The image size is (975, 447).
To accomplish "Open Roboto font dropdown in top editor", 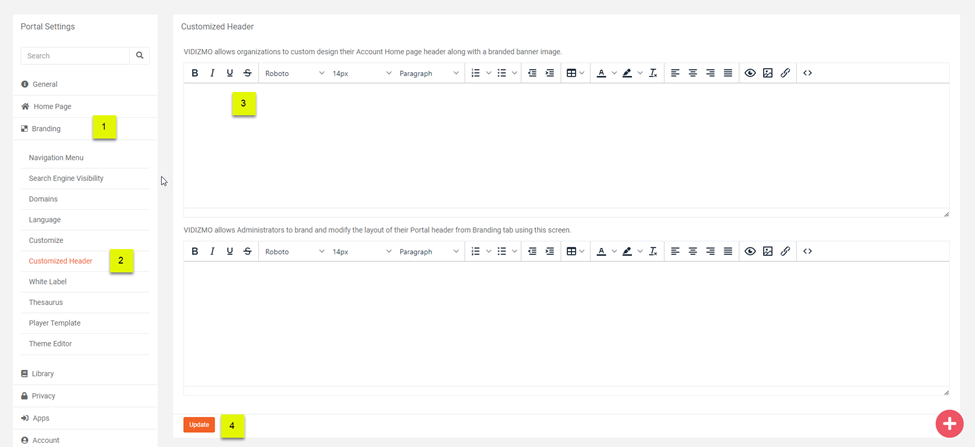I will (294, 73).
